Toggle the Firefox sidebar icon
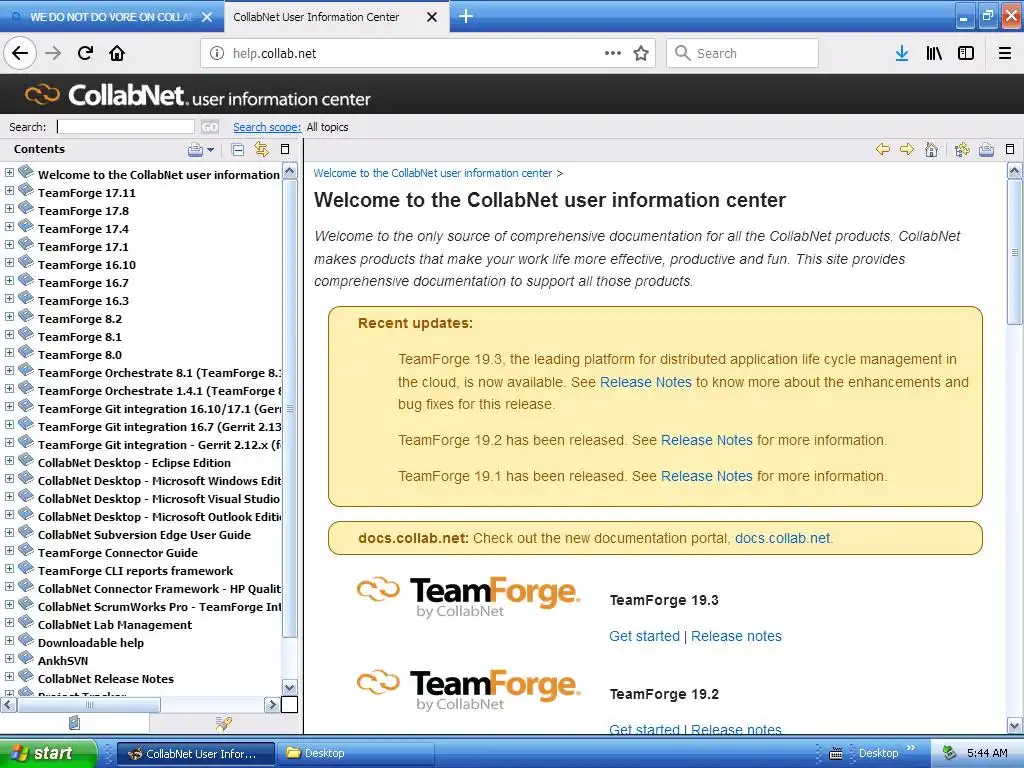The height and width of the screenshot is (768, 1024). coord(966,54)
